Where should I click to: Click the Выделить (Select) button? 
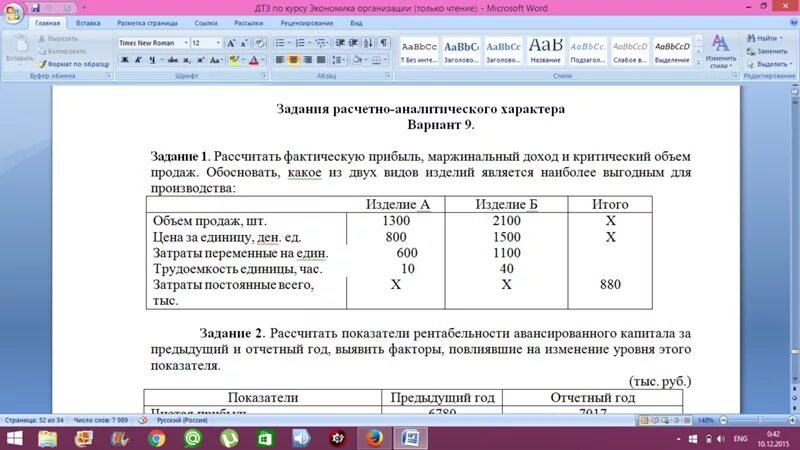pyautogui.click(x=769, y=64)
